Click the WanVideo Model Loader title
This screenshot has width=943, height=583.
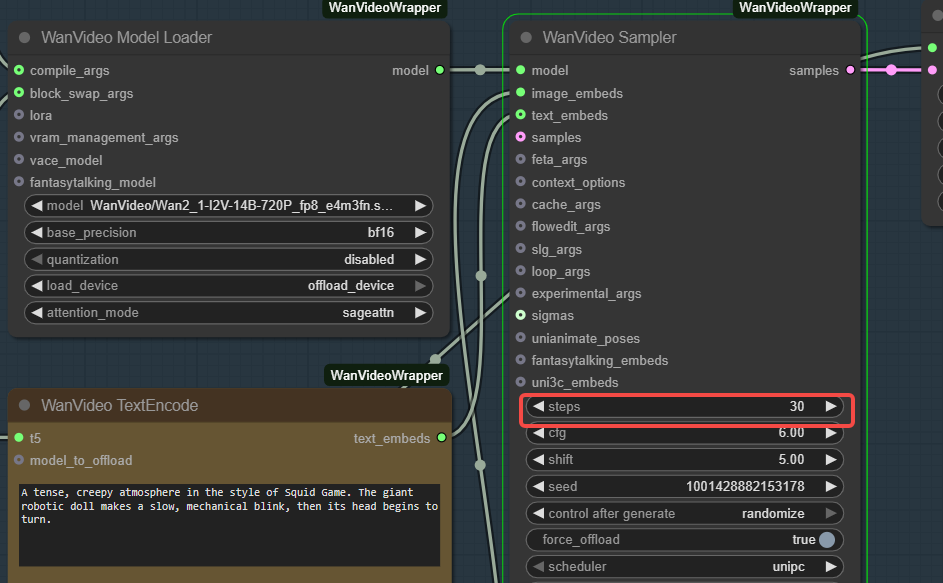click(x=126, y=37)
